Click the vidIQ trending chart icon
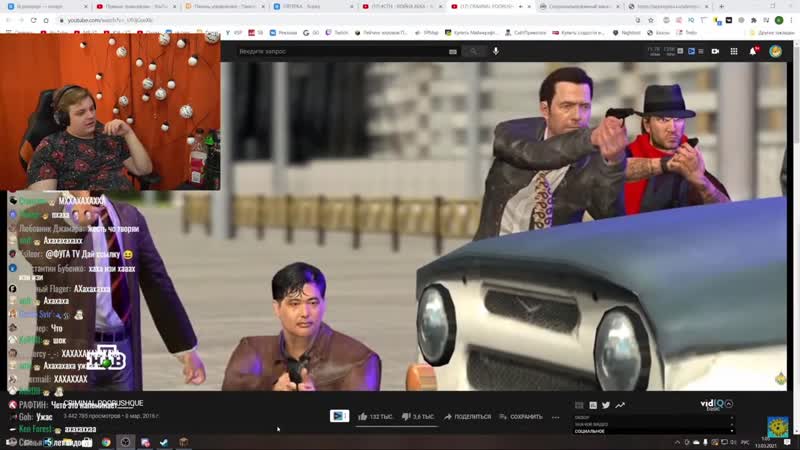This screenshot has height=450, width=800. [x=620, y=405]
